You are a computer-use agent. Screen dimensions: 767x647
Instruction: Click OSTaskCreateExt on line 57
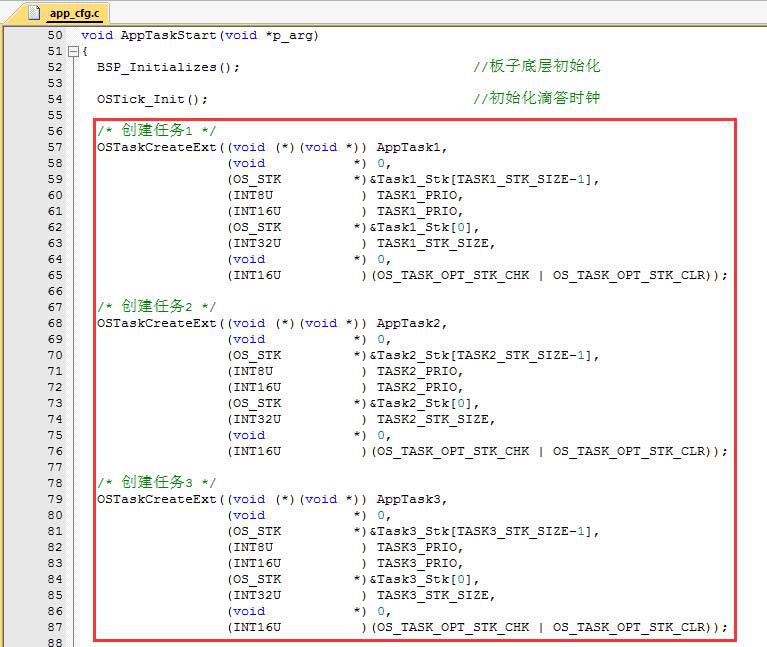click(x=157, y=147)
